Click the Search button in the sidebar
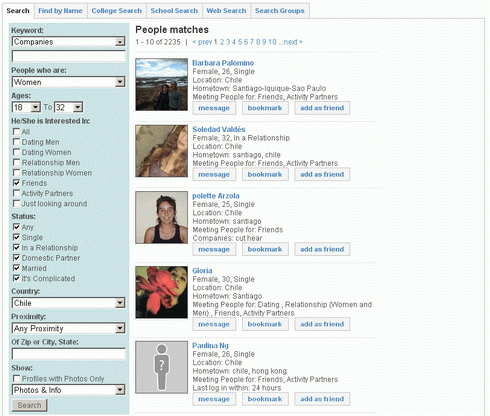Viewport: 490px width, 416px height. (x=29, y=405)
